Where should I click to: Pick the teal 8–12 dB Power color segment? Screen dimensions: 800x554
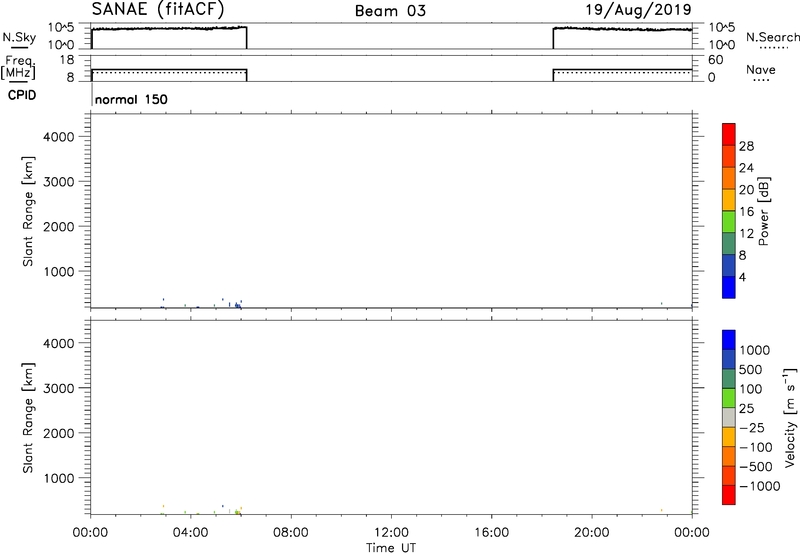pos(729,243)
